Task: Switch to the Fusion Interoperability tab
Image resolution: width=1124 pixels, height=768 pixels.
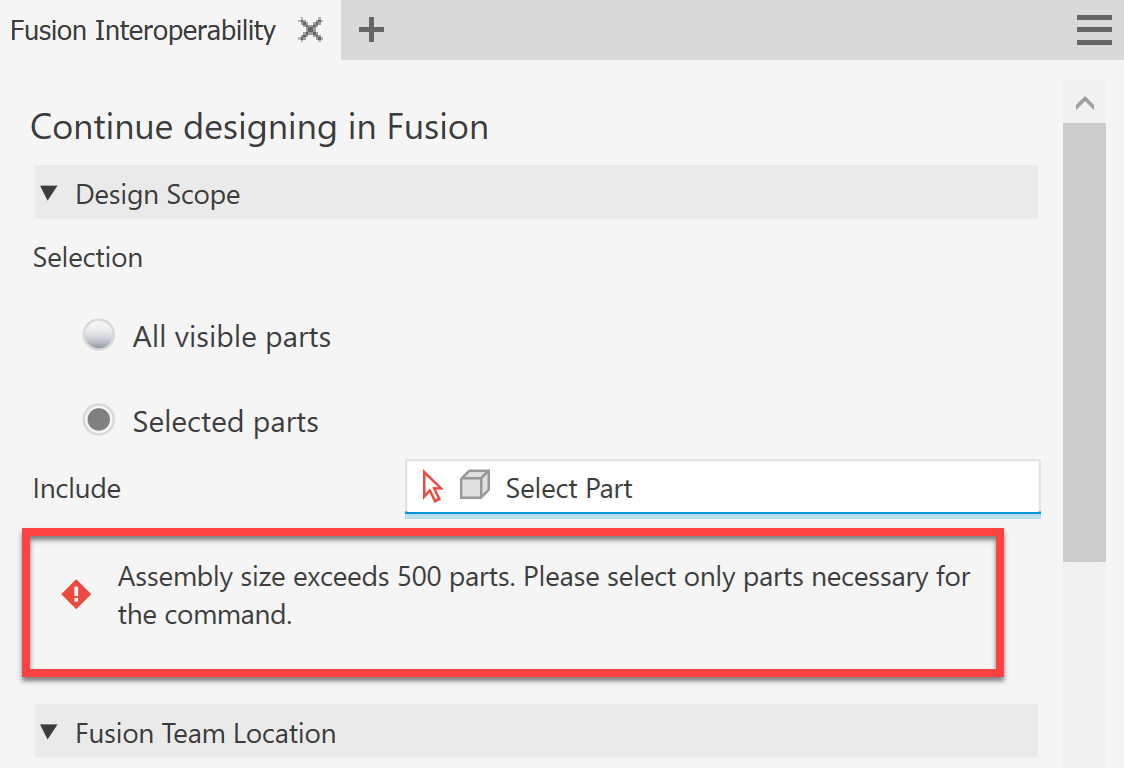Action: [x=142, y=30]
